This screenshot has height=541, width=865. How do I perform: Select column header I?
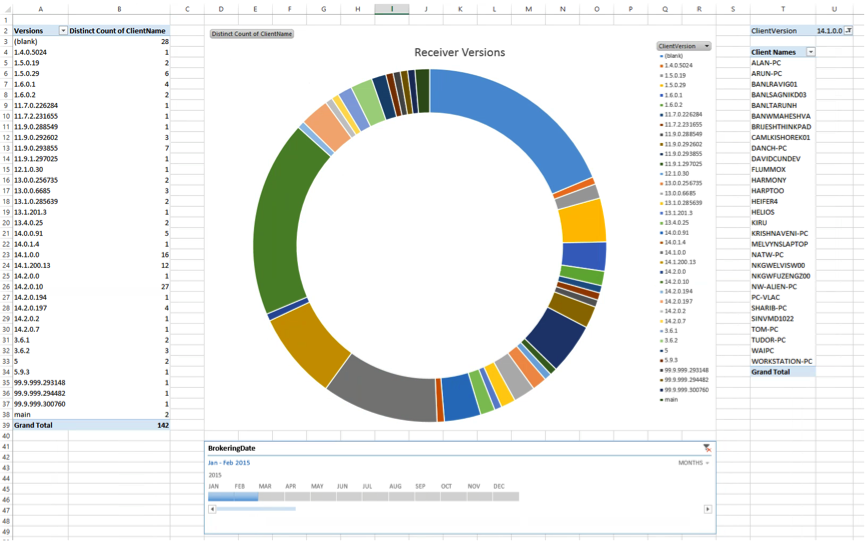(391, 9)
